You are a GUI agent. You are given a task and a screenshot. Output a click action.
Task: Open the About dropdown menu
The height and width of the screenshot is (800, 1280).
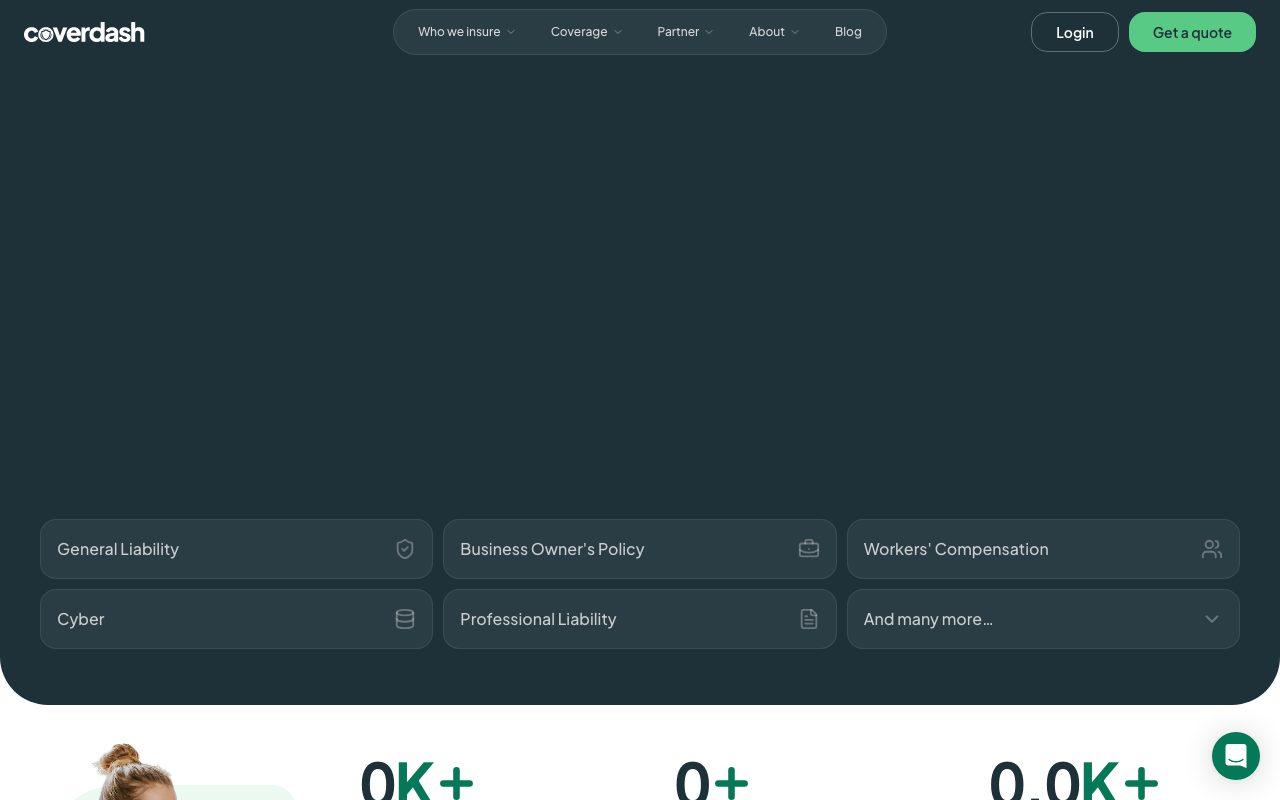[x=775, y=32]
